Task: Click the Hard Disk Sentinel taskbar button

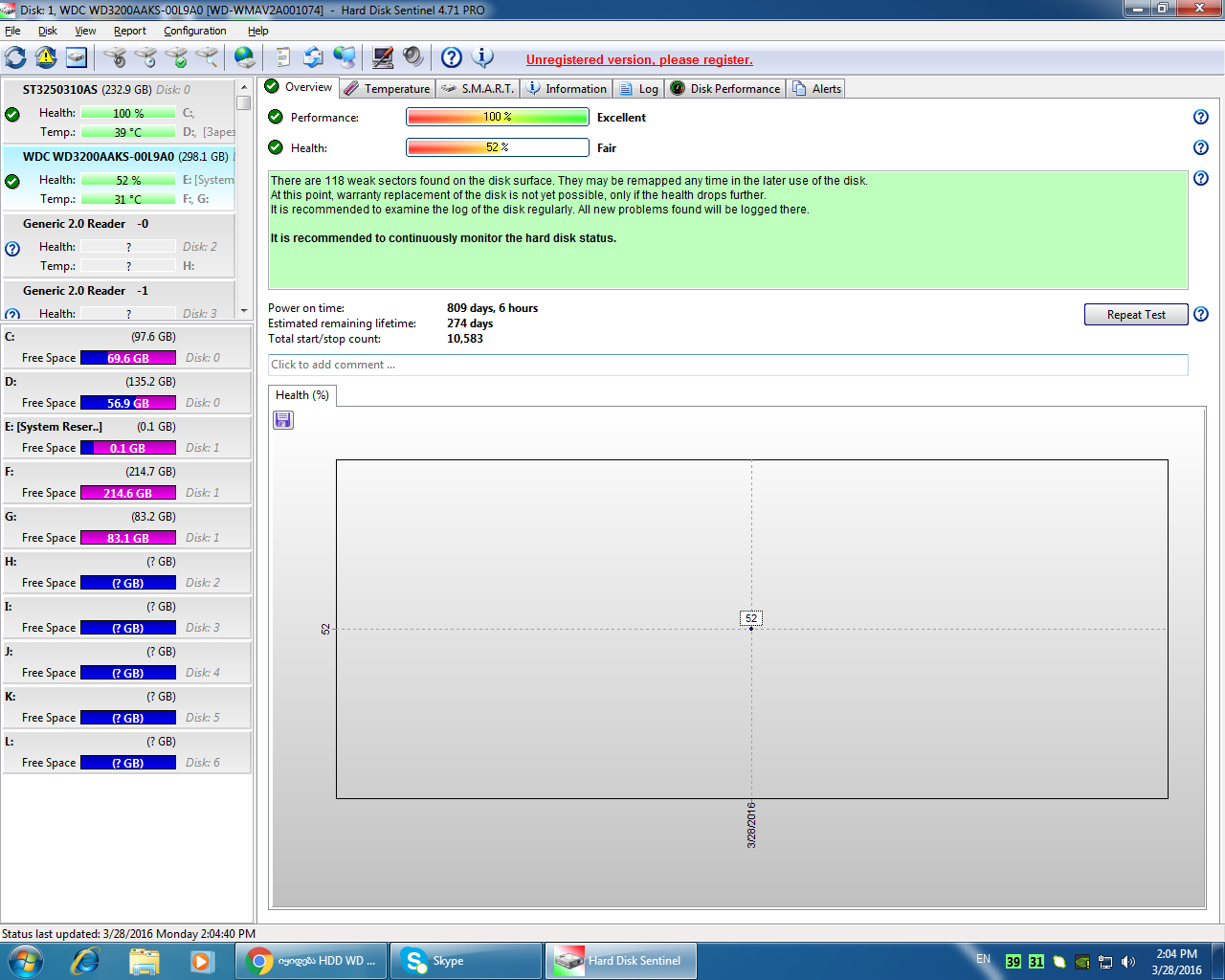Action: point(621,961)
